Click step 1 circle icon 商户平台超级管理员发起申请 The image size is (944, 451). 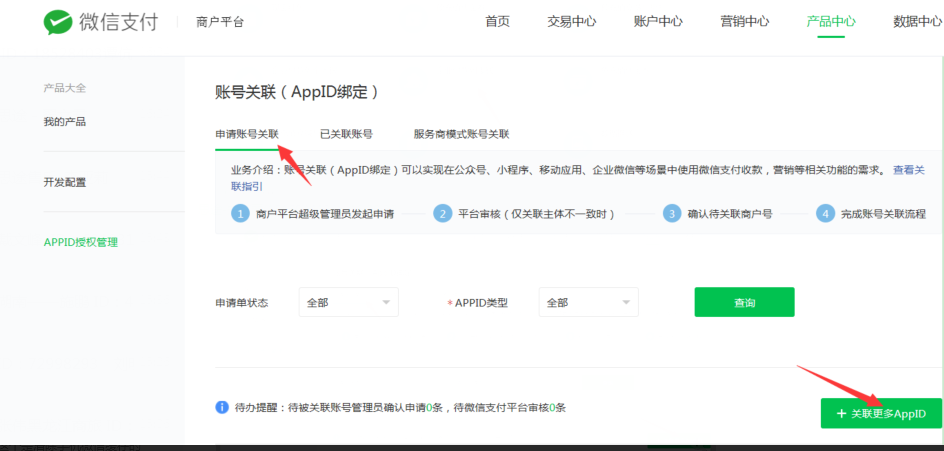(x=240, y=213)
